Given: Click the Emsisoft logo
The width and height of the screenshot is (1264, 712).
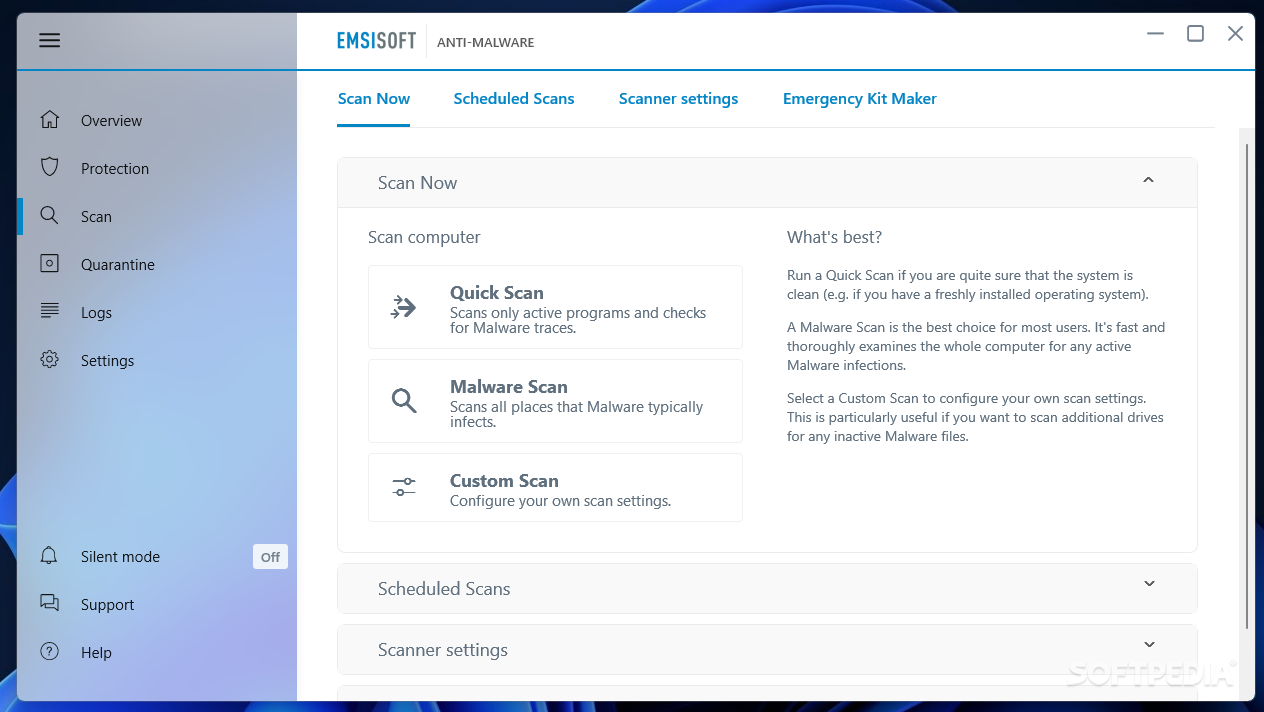Looking at the screenshot, I should 376,41.
